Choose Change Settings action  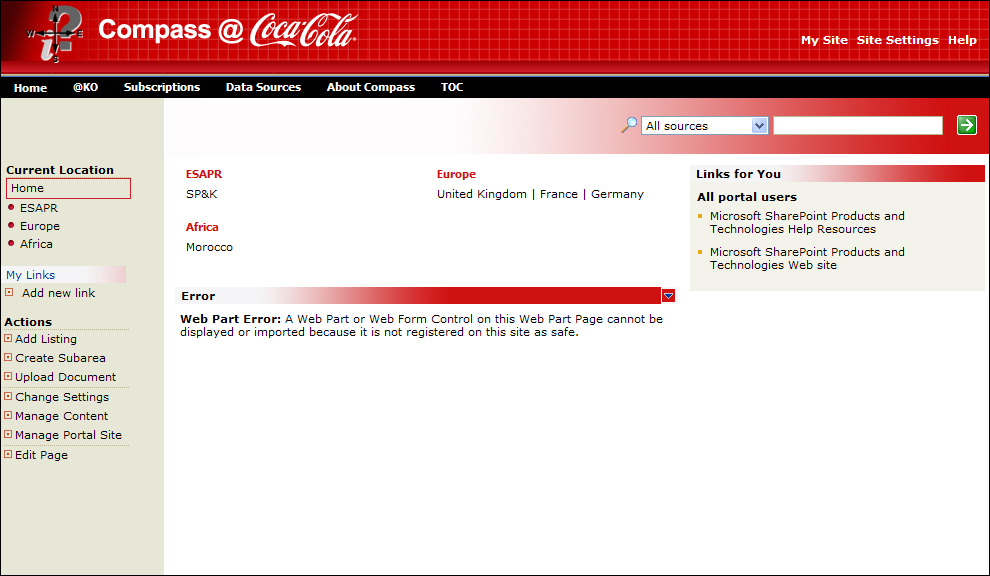[62, 397]
